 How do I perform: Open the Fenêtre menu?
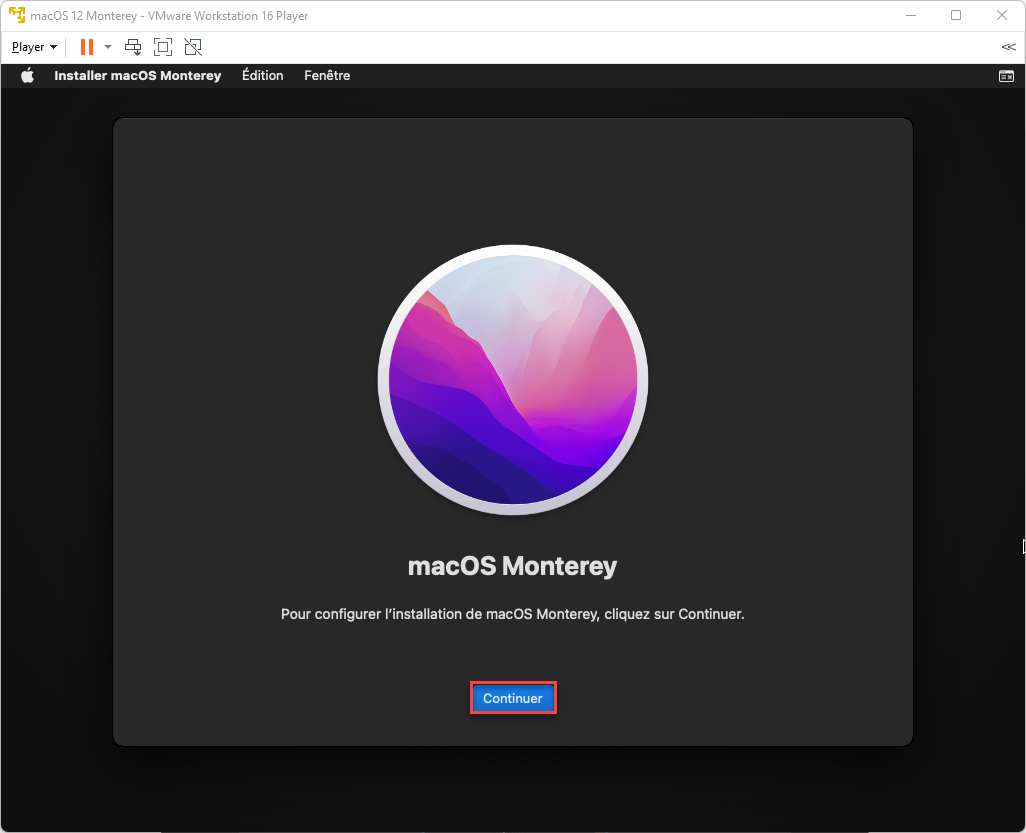327,76
